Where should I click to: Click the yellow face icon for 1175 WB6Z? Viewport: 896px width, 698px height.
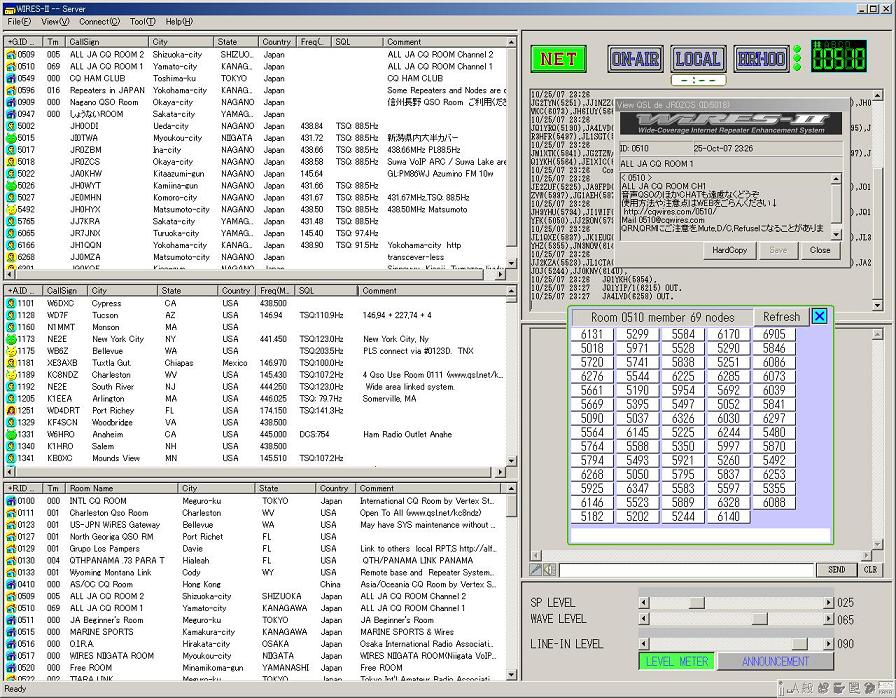click(11, 351)
